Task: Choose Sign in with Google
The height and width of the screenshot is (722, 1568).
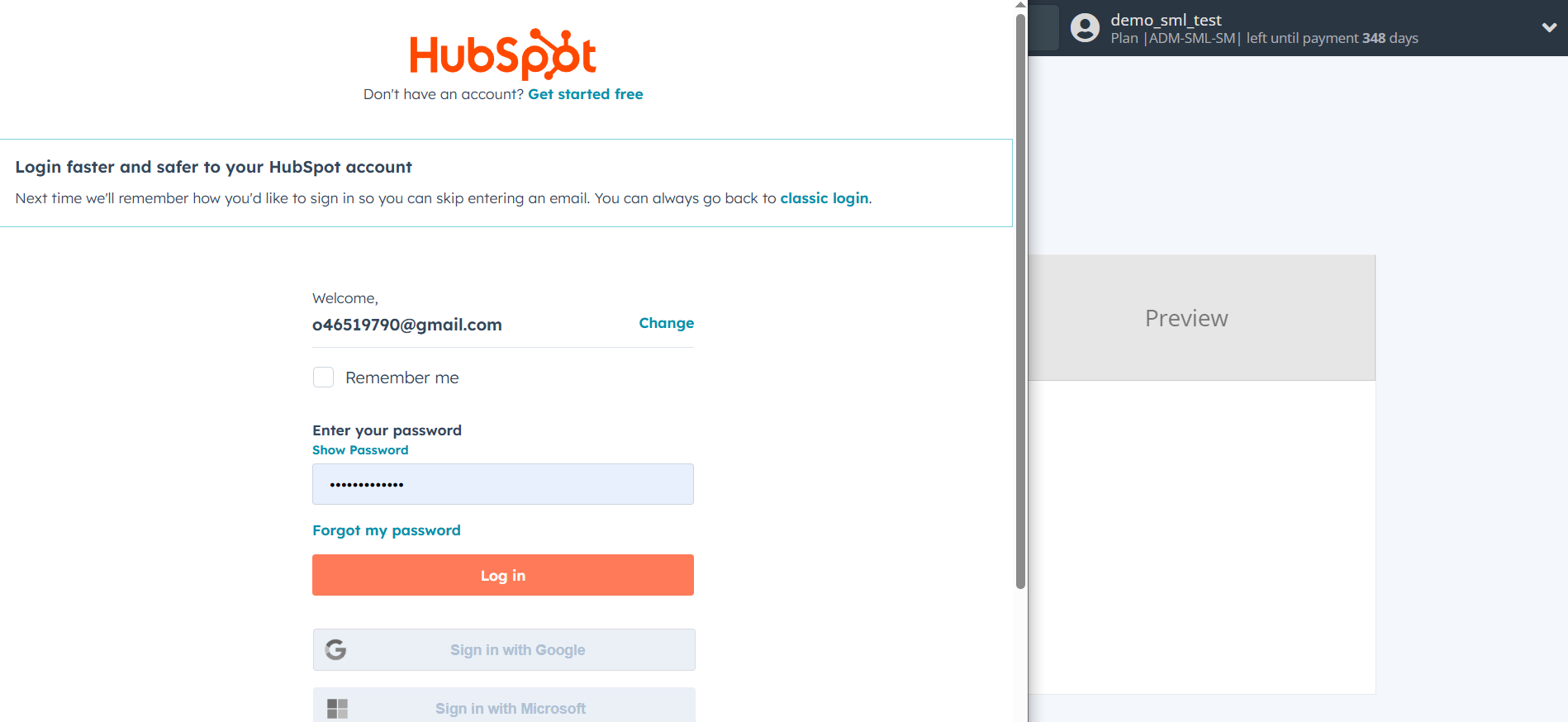Action: click(504, 650)
